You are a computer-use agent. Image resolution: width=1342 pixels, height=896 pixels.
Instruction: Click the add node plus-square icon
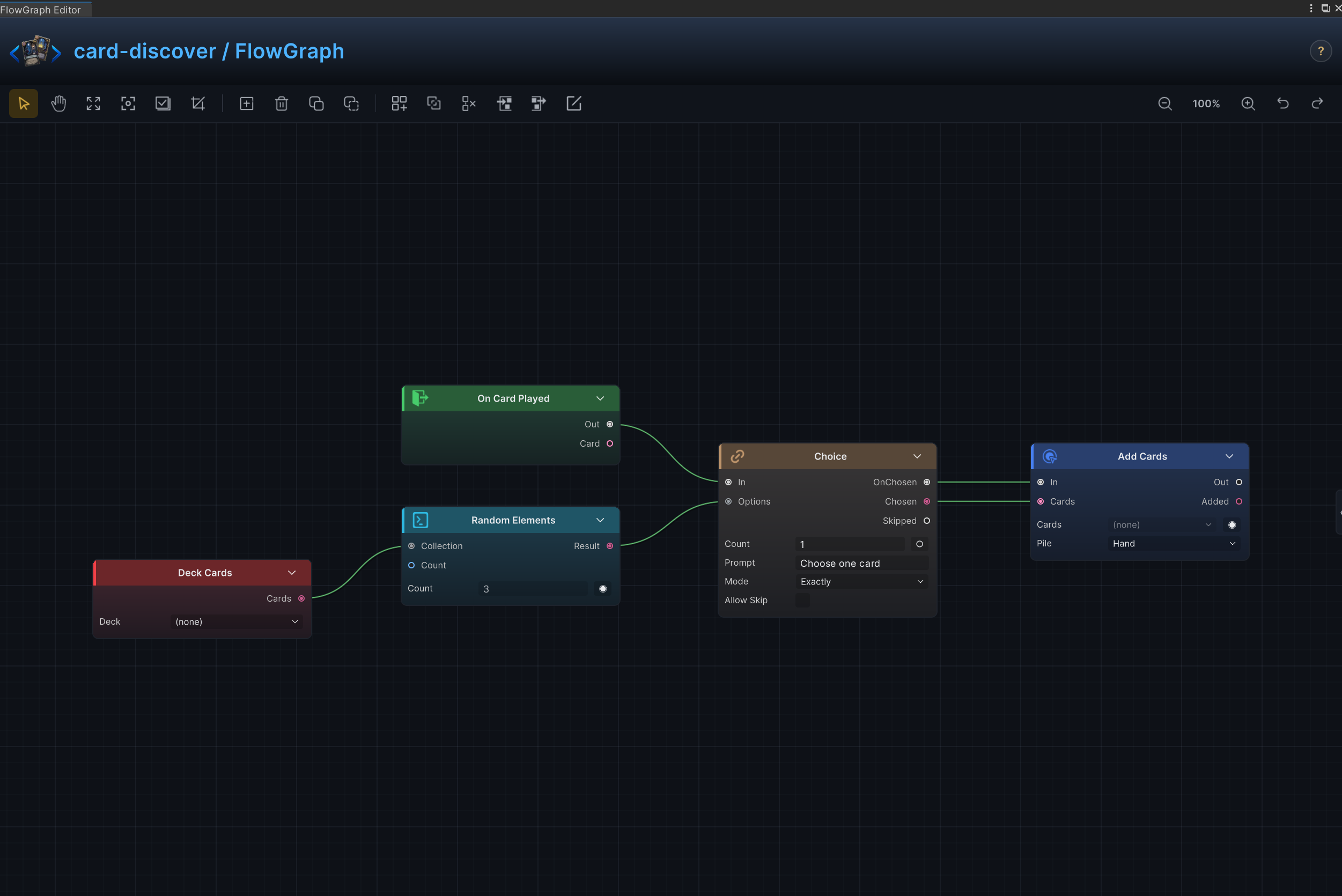[x=246, y=103]
